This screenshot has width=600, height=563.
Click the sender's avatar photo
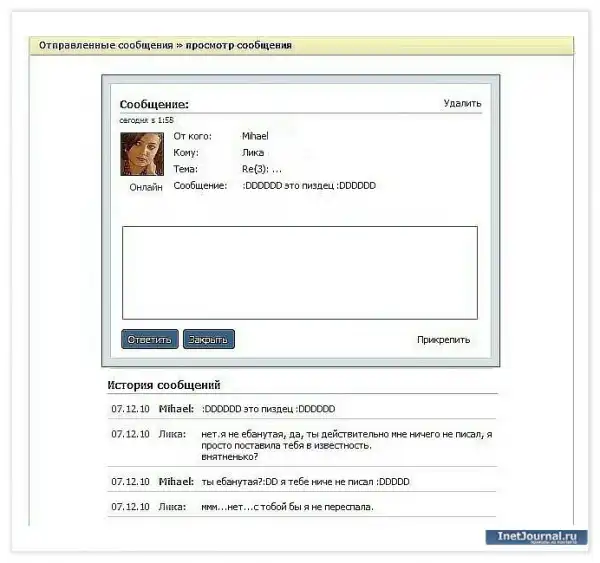142,154
